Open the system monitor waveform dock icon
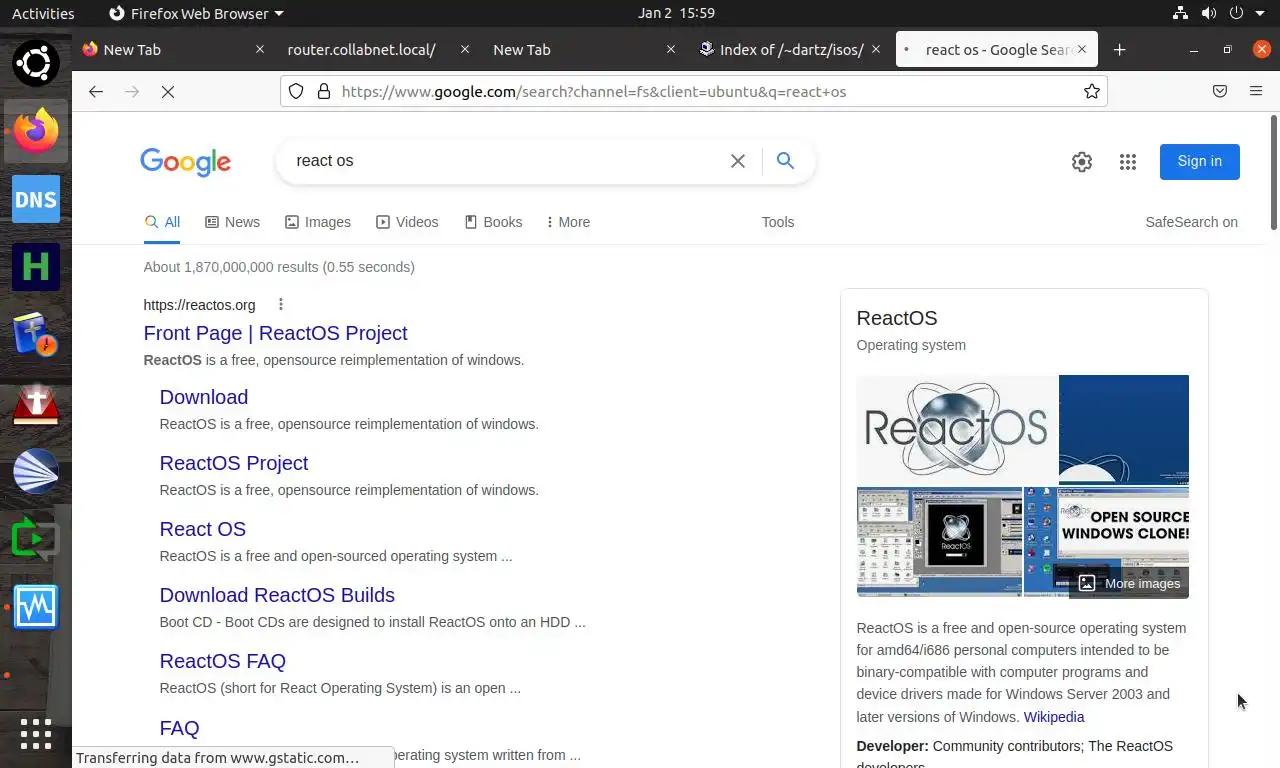Screen dimensions: 1280x768 pos(36,607)
